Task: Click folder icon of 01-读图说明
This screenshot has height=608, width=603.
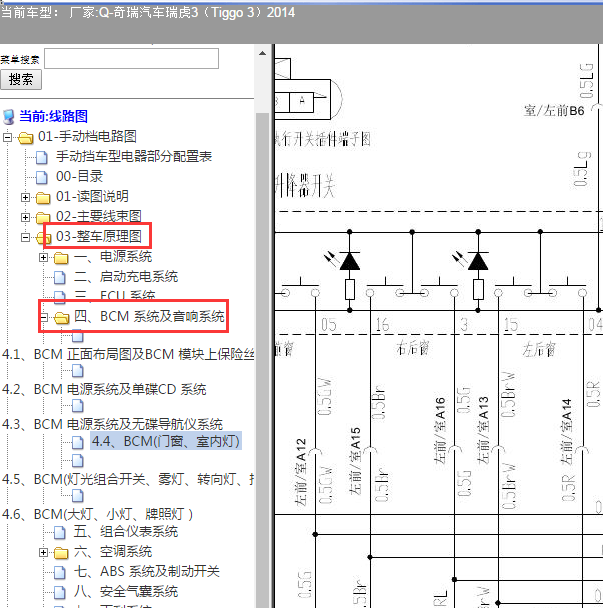Action: 43,198
